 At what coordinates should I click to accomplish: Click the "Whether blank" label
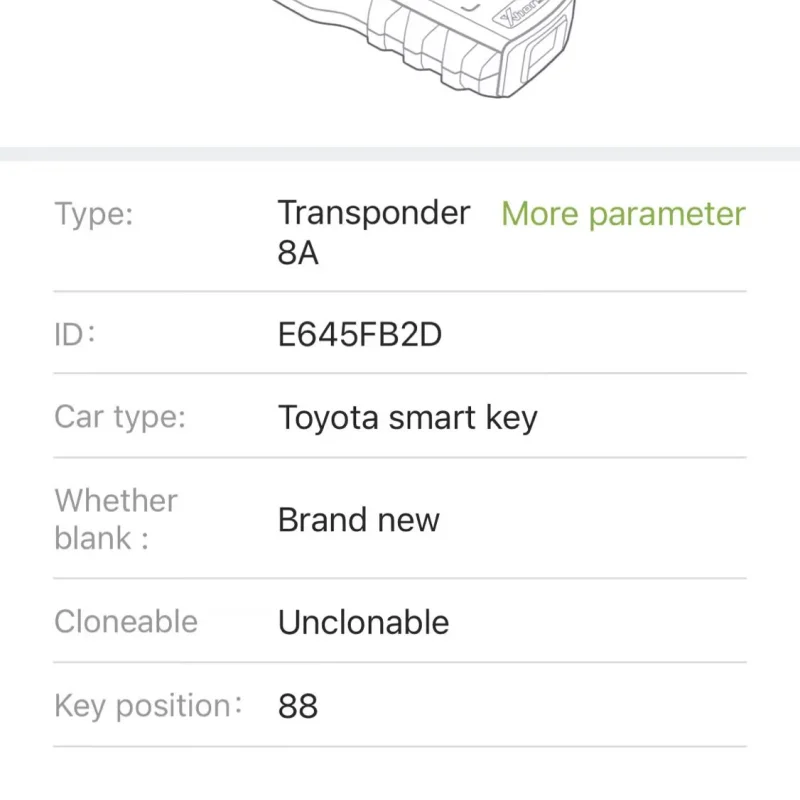tap(115, 519)
